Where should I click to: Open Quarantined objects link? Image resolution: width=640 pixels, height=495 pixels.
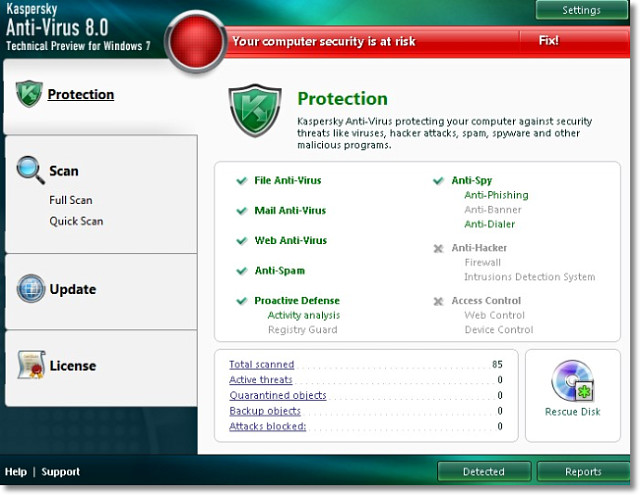coord(278,395)
